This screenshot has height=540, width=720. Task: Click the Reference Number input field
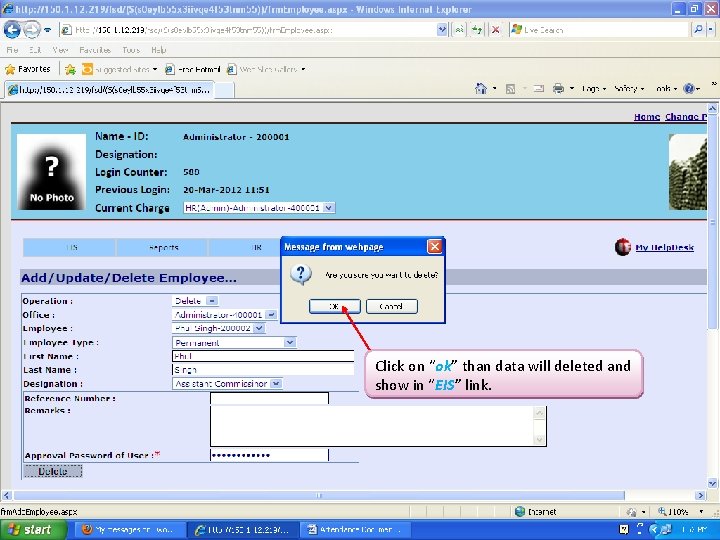270,398
